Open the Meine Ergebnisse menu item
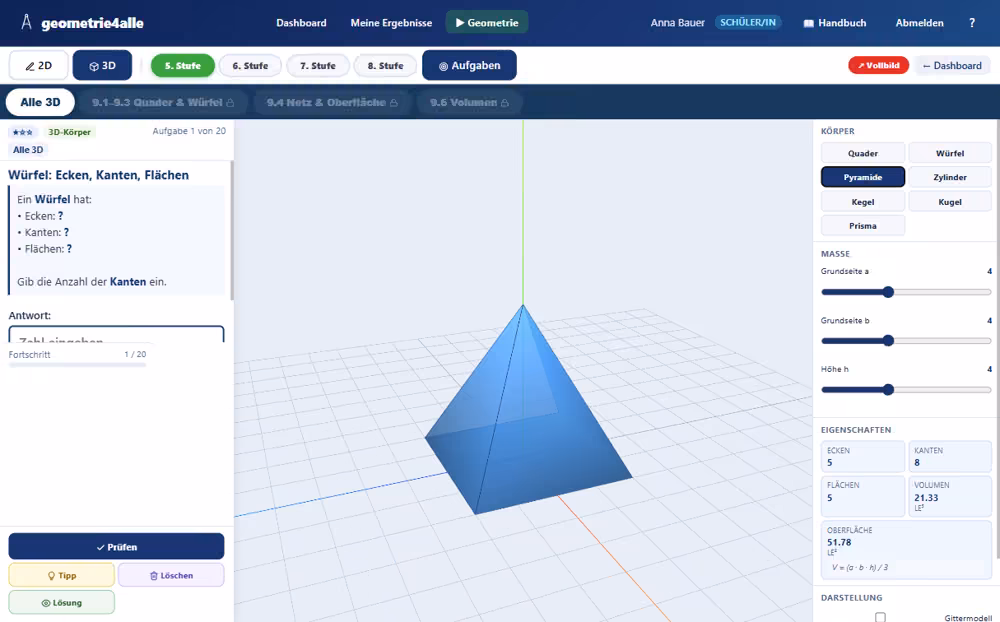1000x622 pixels. (x=391, y=23)
